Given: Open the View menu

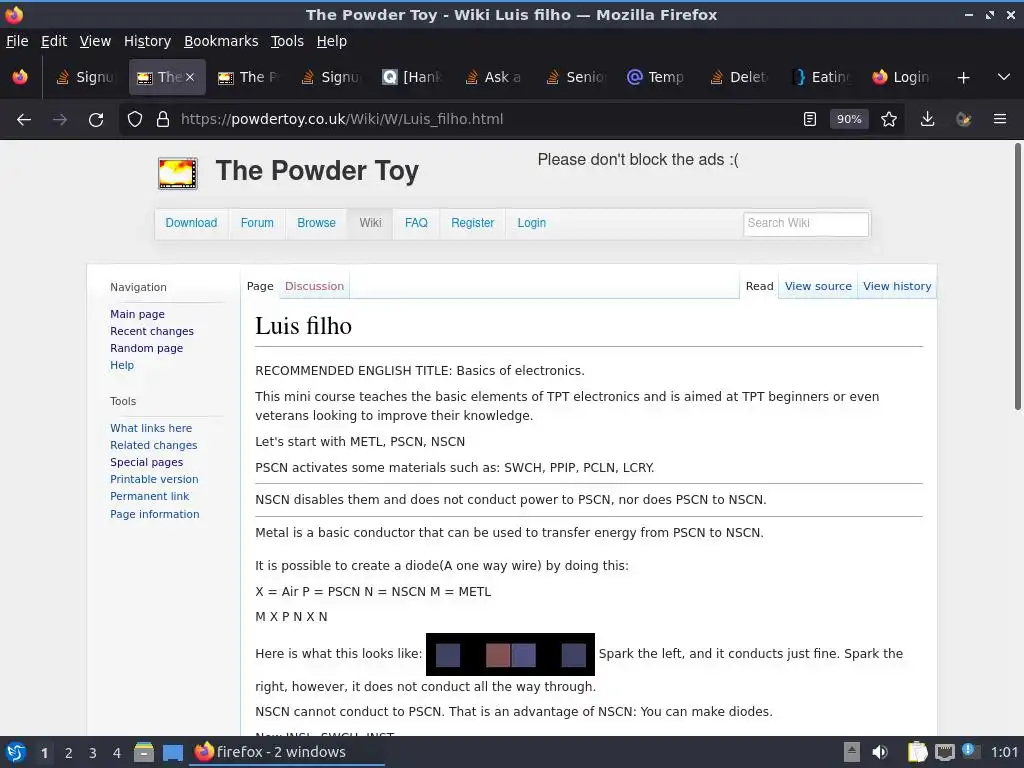Looking at the screenshot, I should 95,41.
